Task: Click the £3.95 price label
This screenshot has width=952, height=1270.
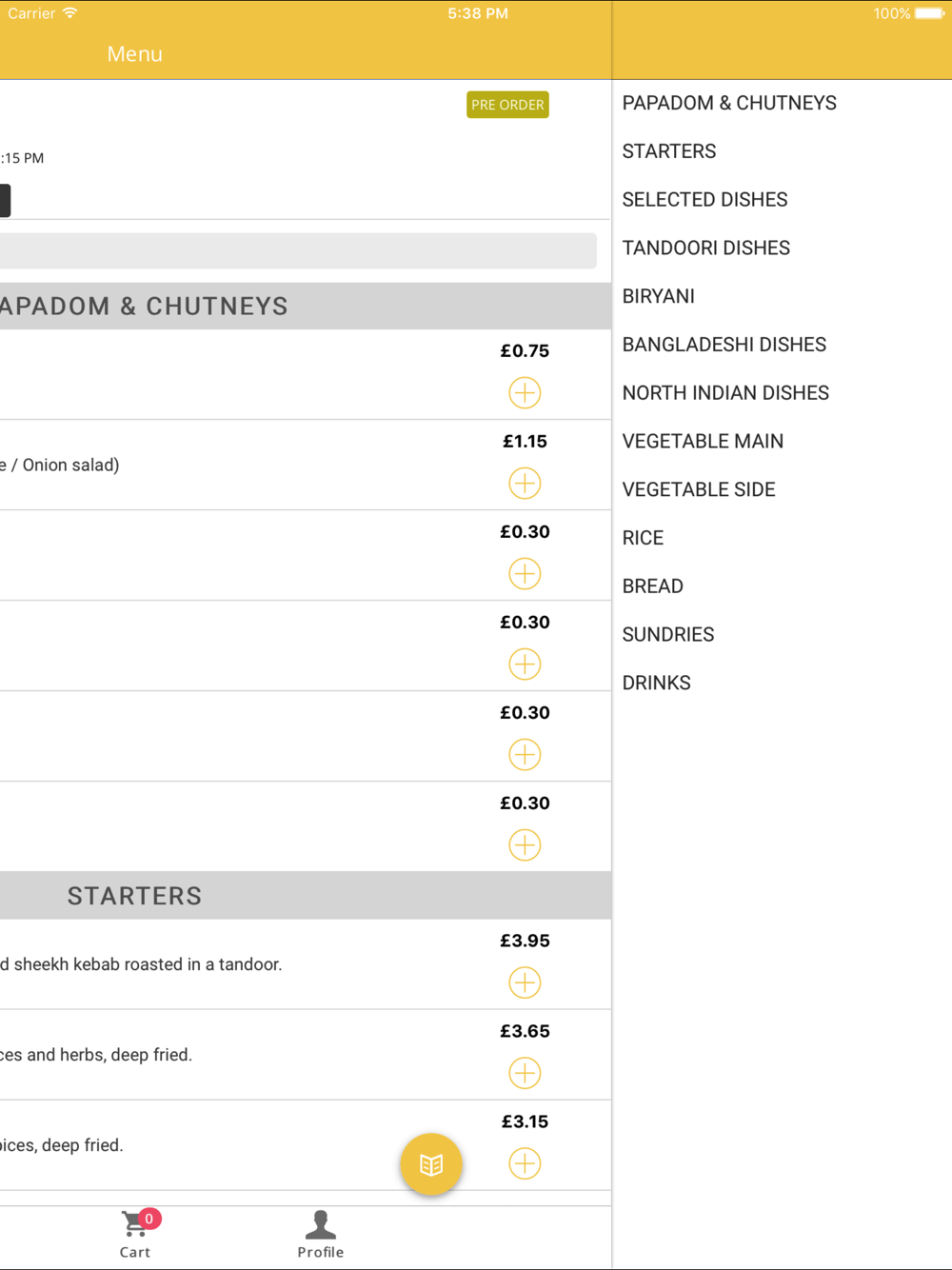Action: (525, 941)
